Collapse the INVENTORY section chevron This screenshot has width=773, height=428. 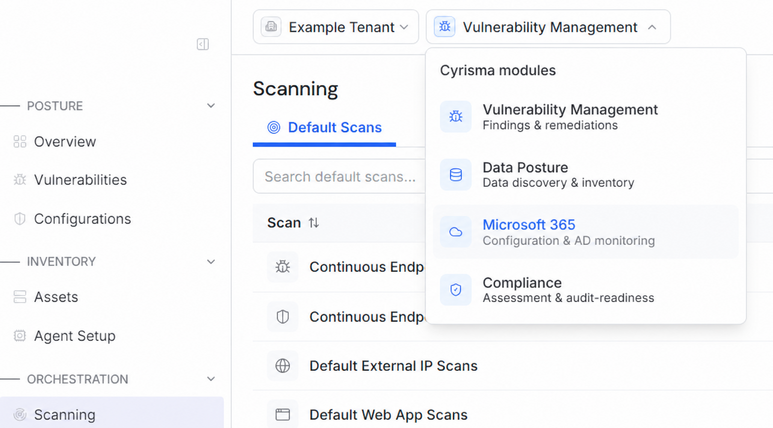click(x=211, y=261)
